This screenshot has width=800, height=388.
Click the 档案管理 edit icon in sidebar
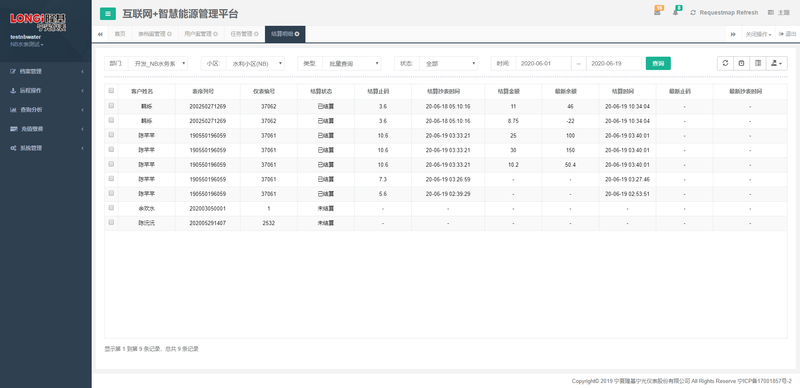tap(13, 71)
